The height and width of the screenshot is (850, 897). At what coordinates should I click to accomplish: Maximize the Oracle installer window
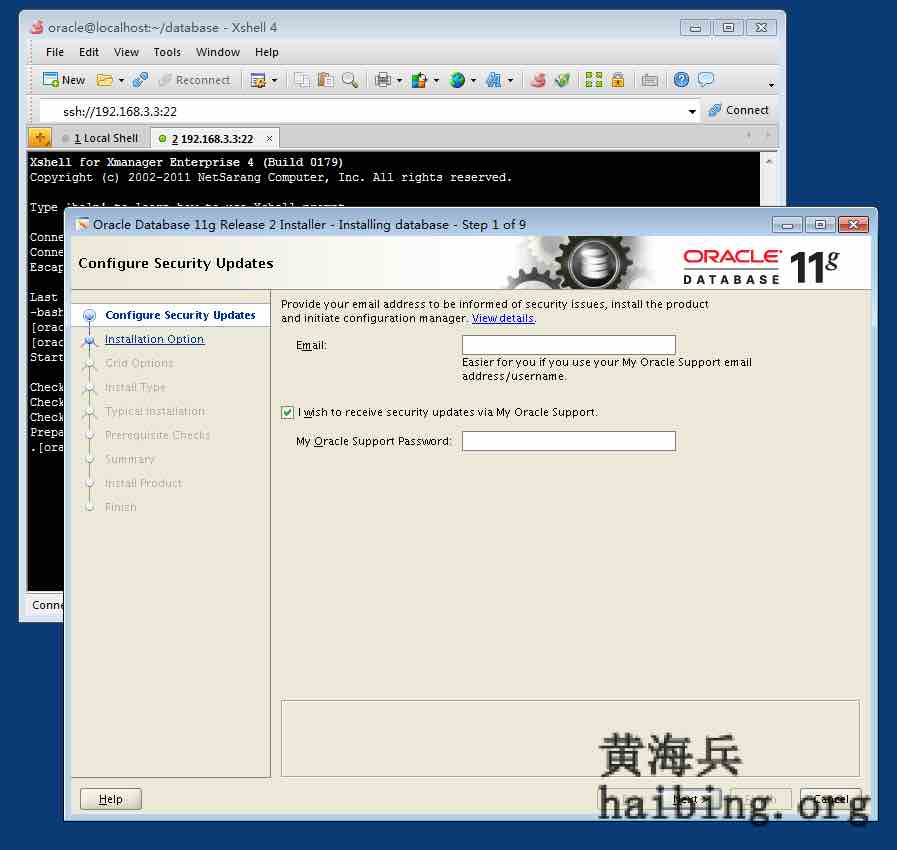click(x=820, y=225)
